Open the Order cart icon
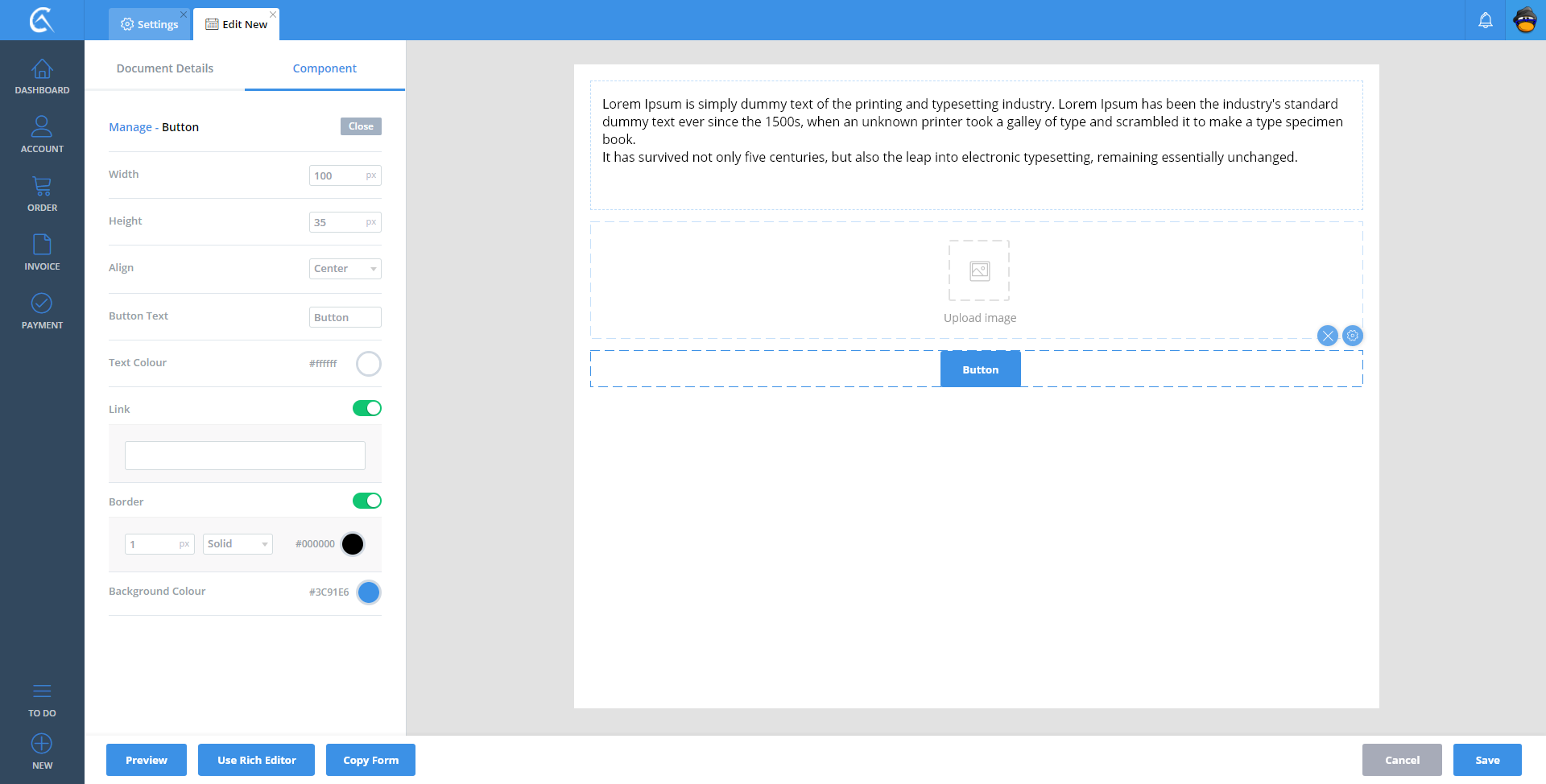1546x784 pixels. point(42,187)
